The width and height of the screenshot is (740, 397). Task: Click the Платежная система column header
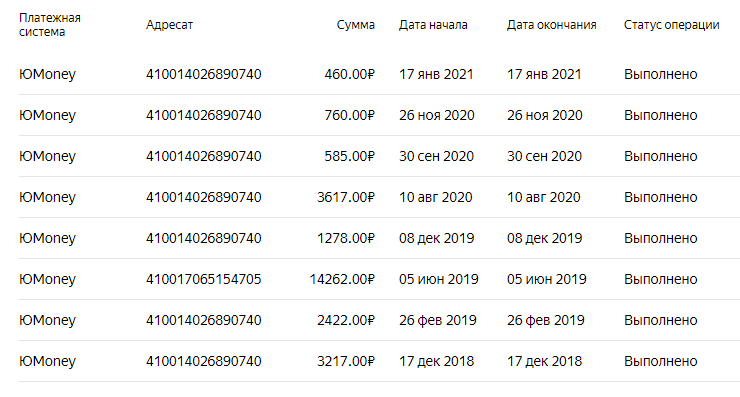click(50, 25)
